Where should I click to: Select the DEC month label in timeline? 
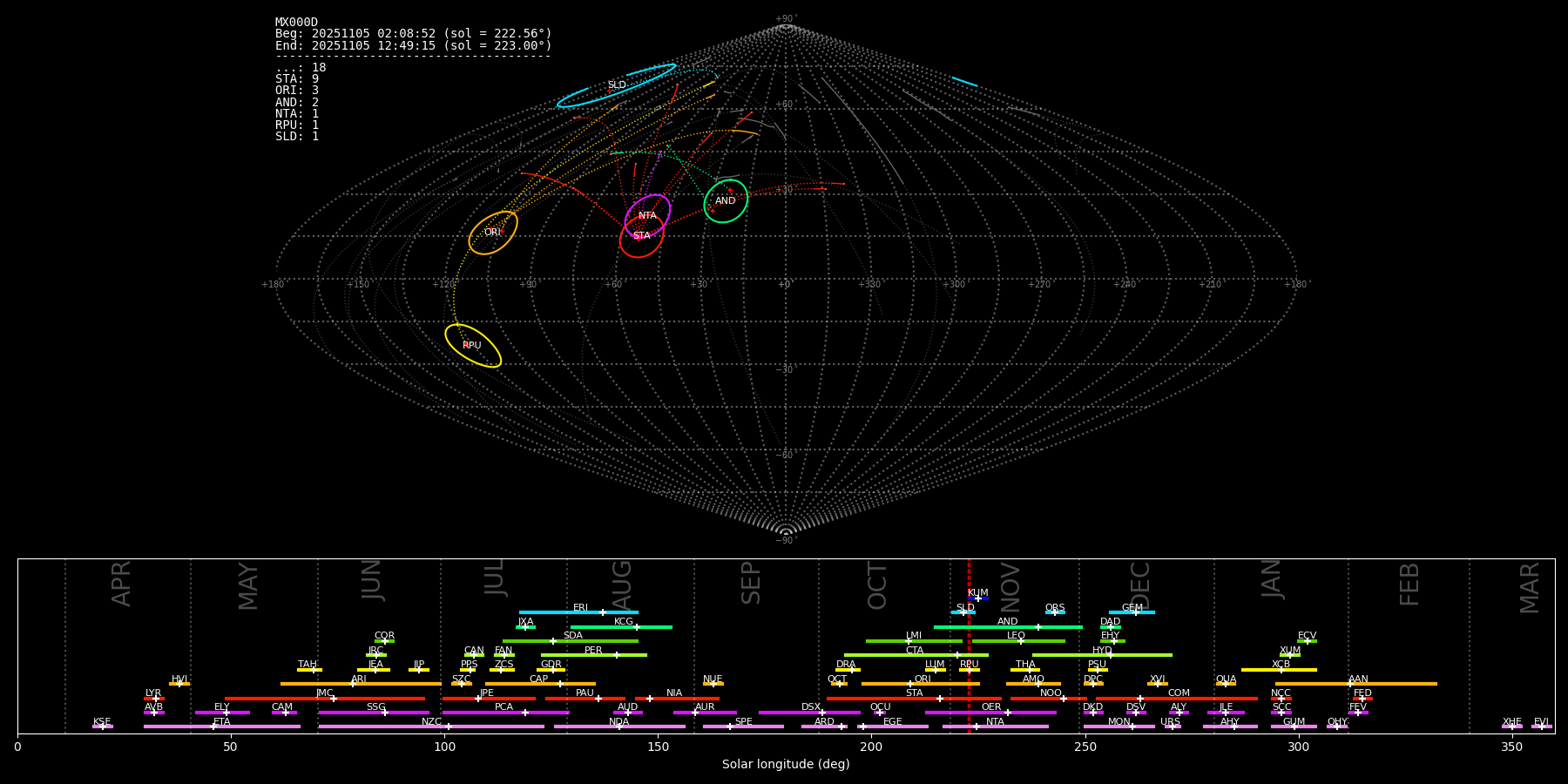1140,585
